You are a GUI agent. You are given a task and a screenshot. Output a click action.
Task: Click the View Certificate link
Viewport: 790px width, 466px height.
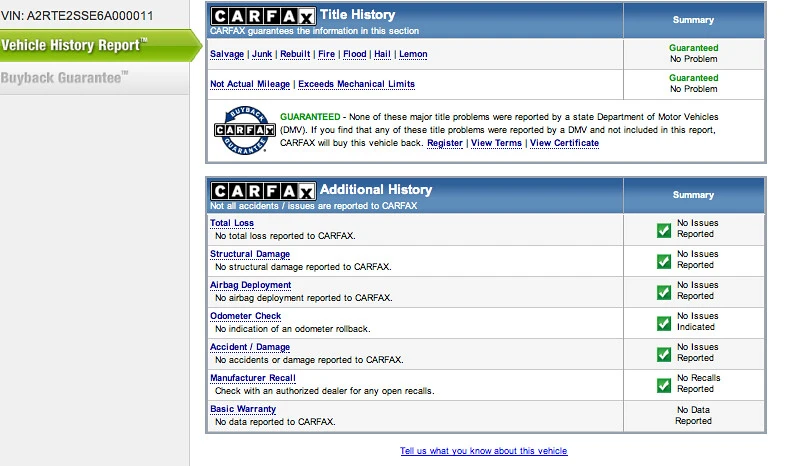click(564, 143)
